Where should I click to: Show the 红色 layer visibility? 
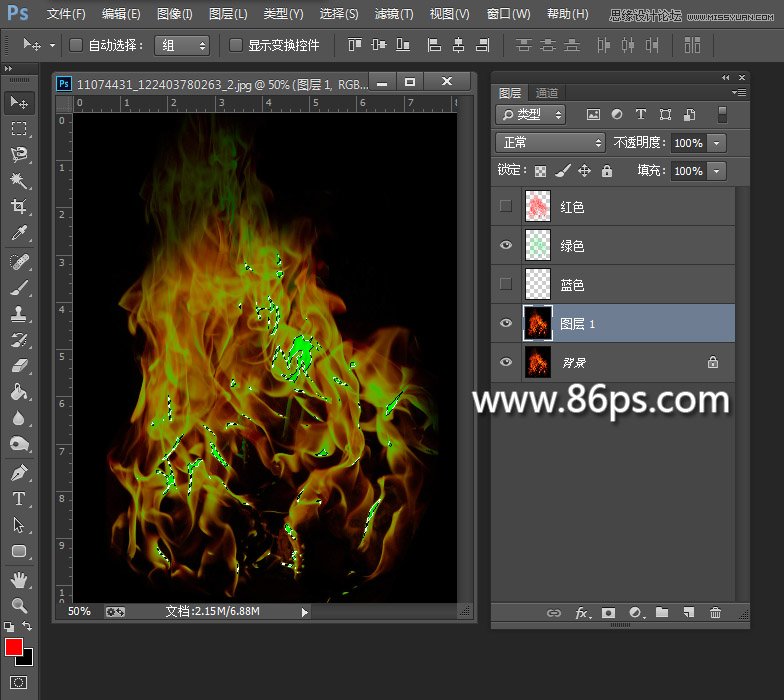(506, 207)
